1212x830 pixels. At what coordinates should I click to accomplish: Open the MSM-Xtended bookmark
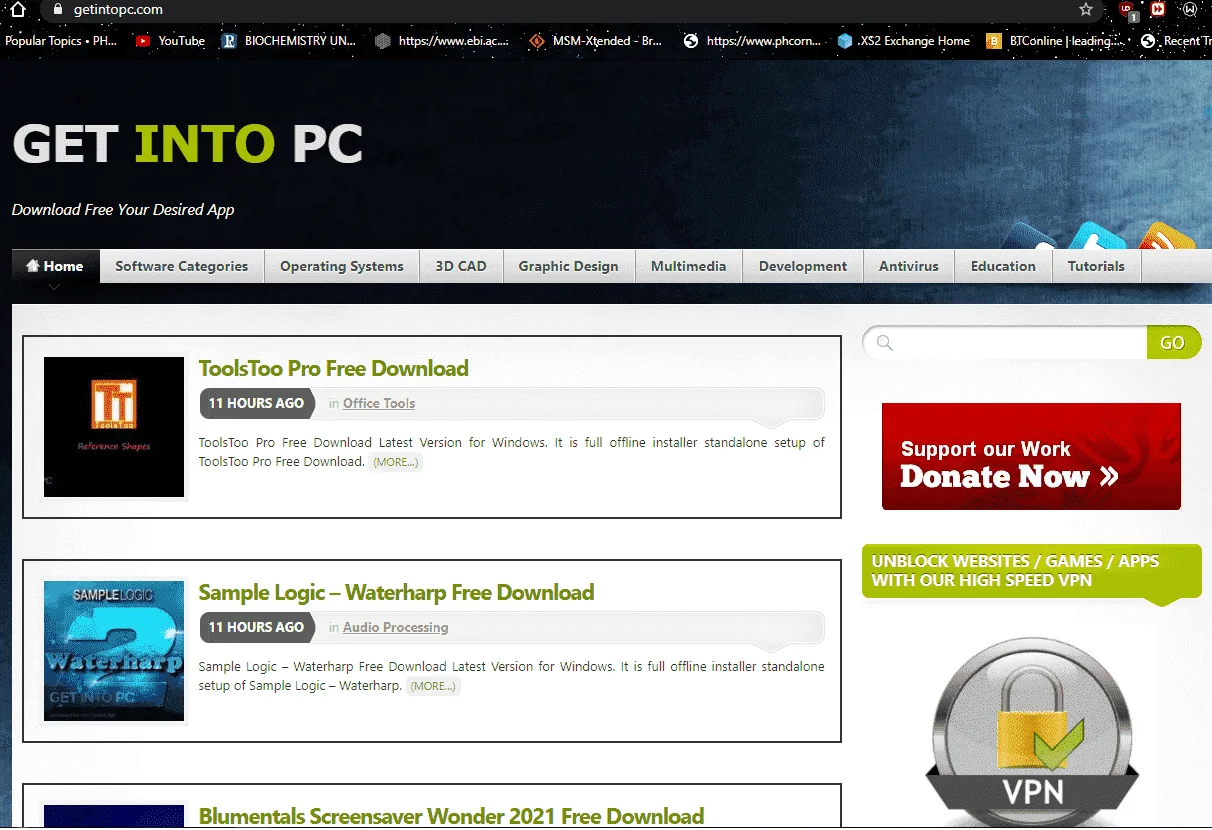[595, 41]
